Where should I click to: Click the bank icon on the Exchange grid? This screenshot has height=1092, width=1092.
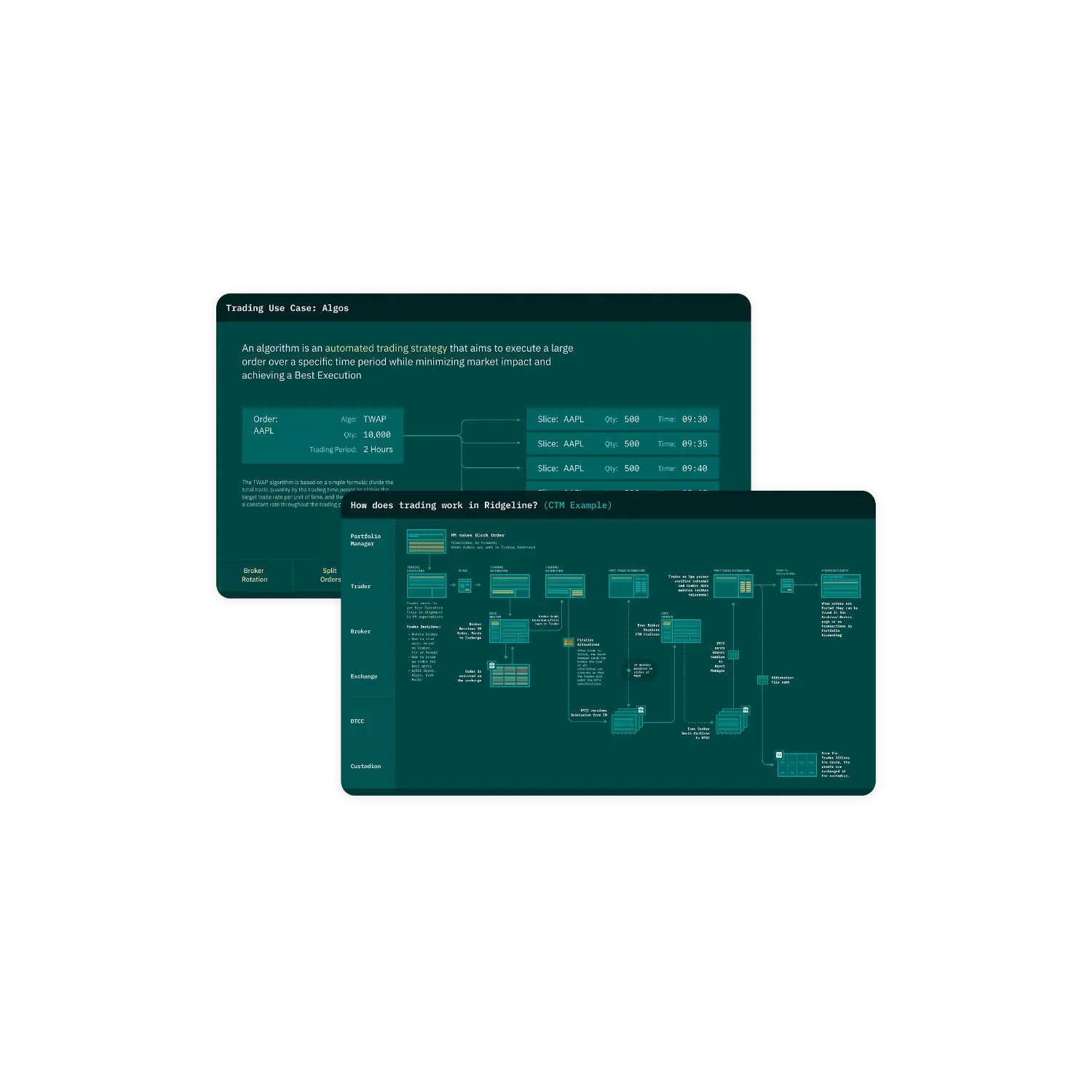coord(492,665)
